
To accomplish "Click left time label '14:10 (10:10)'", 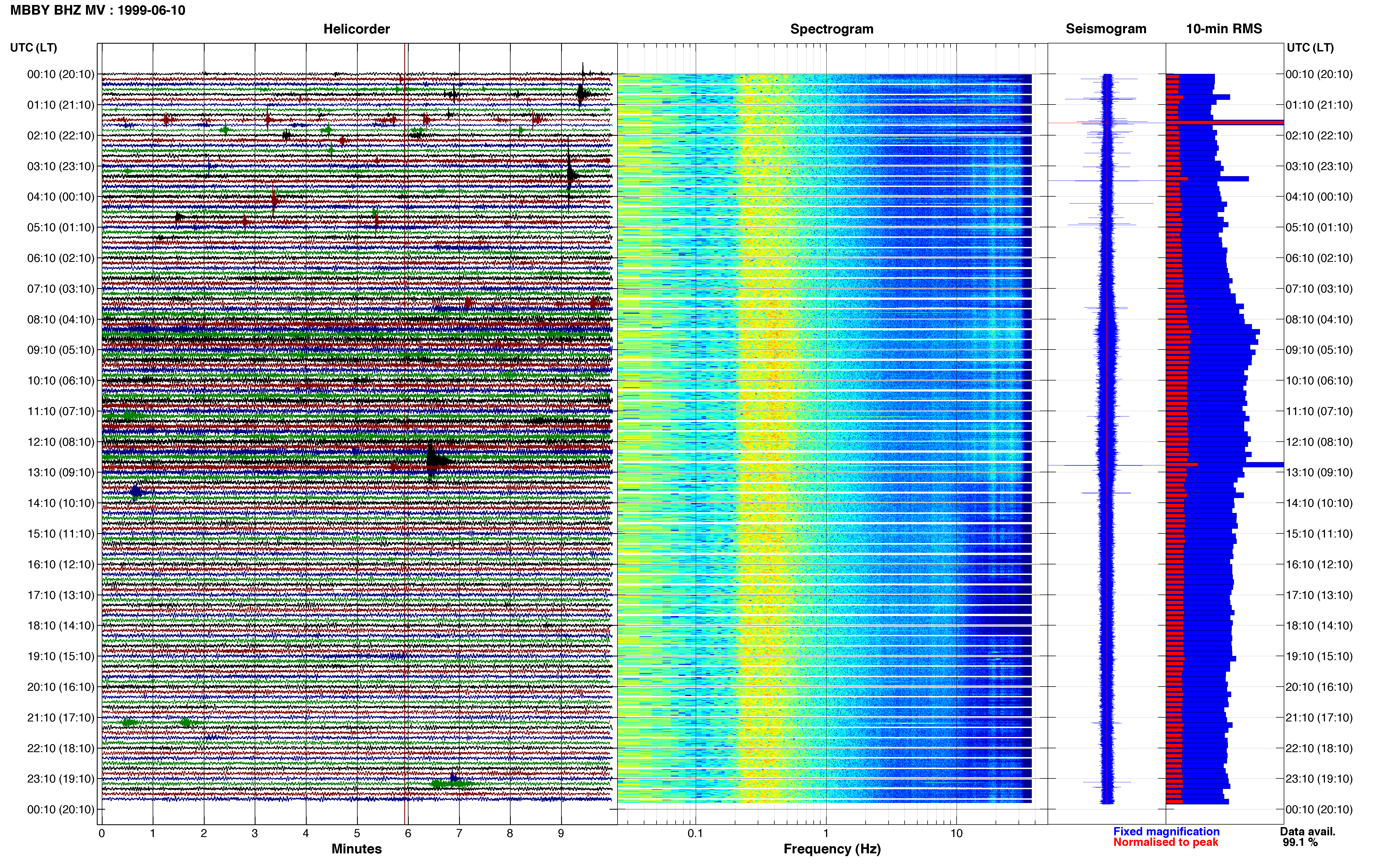I will (x=61, y=504).
